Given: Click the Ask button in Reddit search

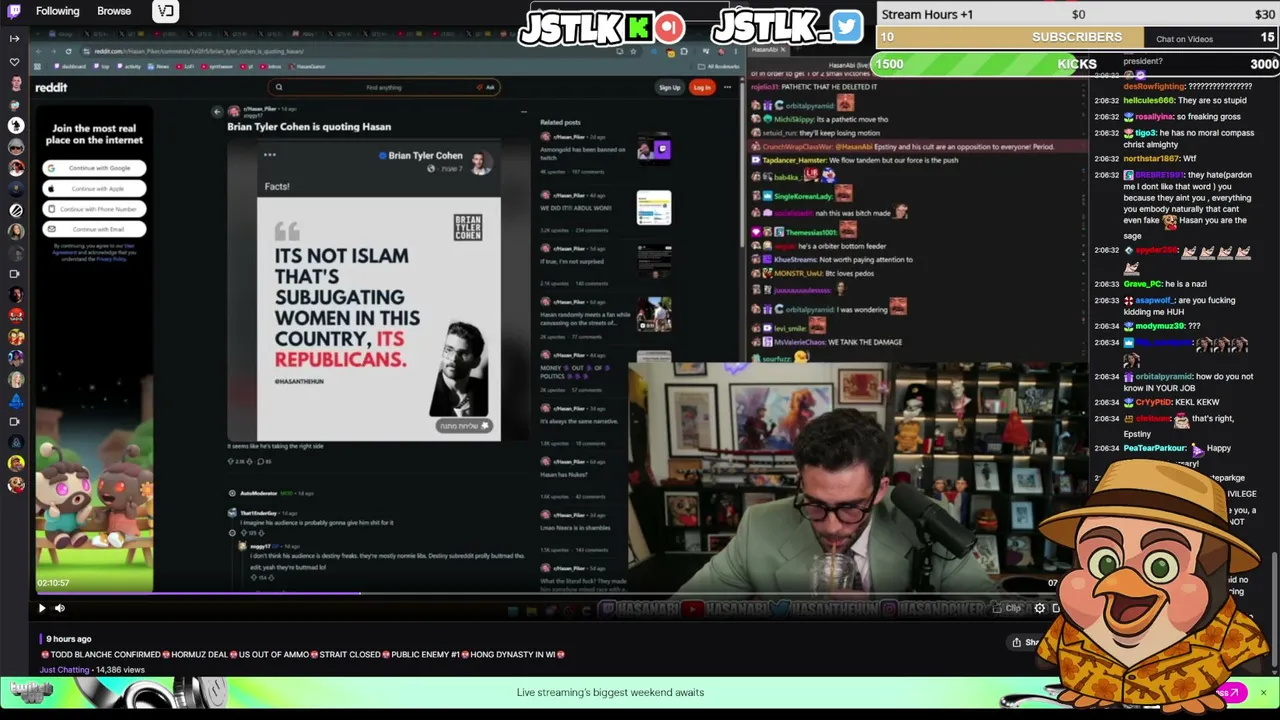Looking at the screenshot, I should coord(487,87).
